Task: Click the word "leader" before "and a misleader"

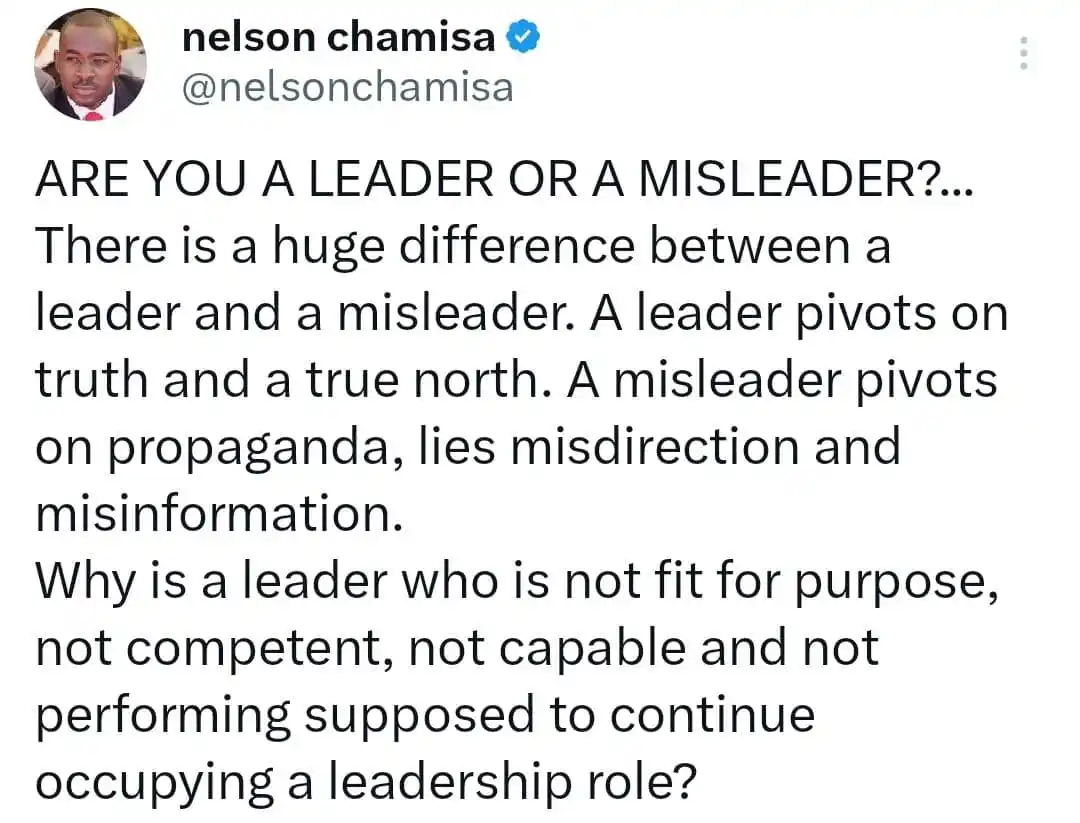Action: click(107, 313)
